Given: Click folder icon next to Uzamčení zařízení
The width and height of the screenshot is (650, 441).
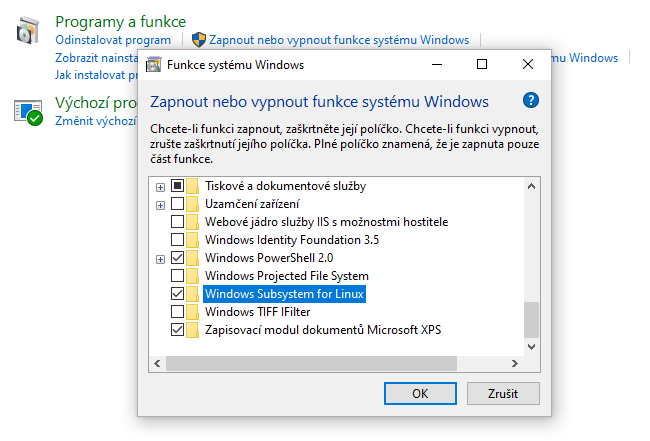Looking at the screenshot, I should pyautogui.click(x=193, y=204).
